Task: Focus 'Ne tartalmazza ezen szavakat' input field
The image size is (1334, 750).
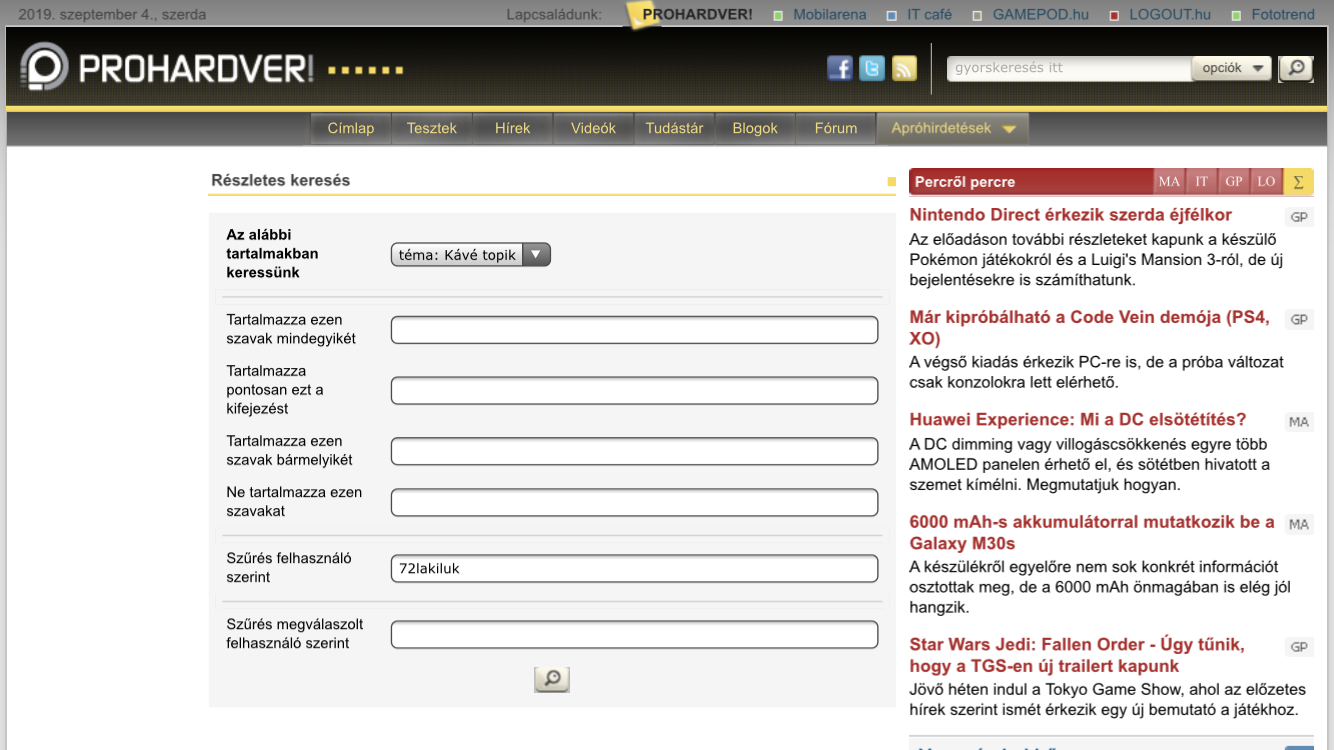Action: (634, 502)
